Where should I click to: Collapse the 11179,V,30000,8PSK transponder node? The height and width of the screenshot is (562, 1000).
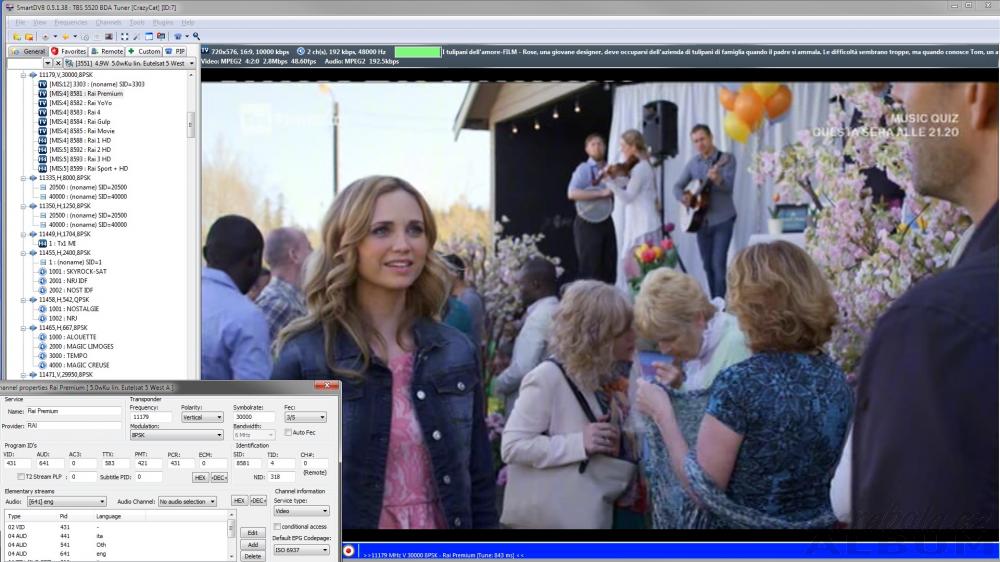click(24, 75)
